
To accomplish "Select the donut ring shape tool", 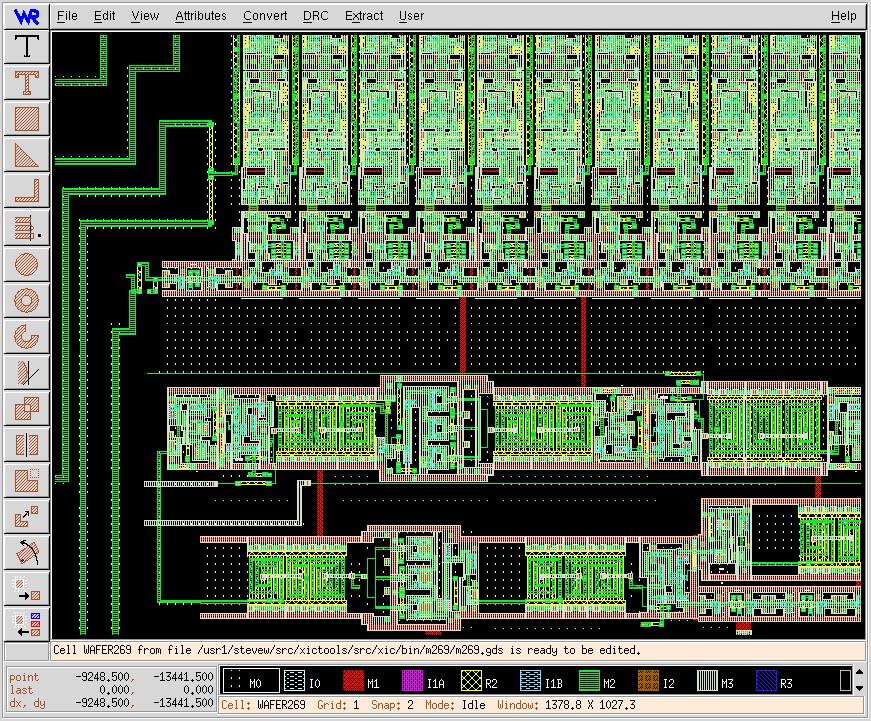I will [x=27, y=300].
